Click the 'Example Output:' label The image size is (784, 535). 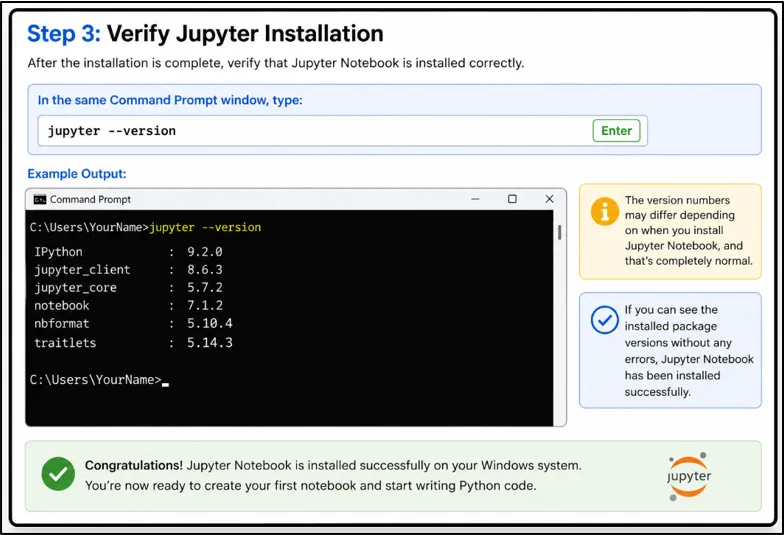(77, 174)
